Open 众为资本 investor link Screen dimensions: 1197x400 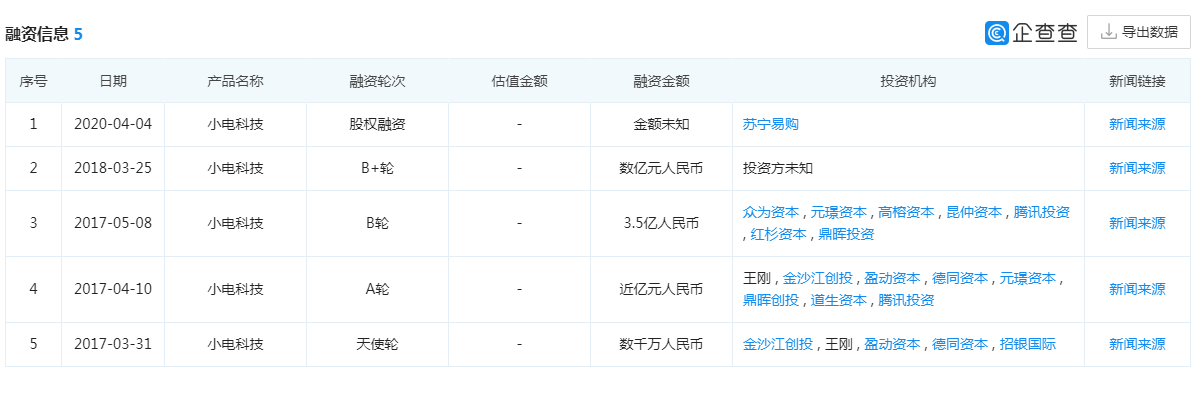point(770,212)
